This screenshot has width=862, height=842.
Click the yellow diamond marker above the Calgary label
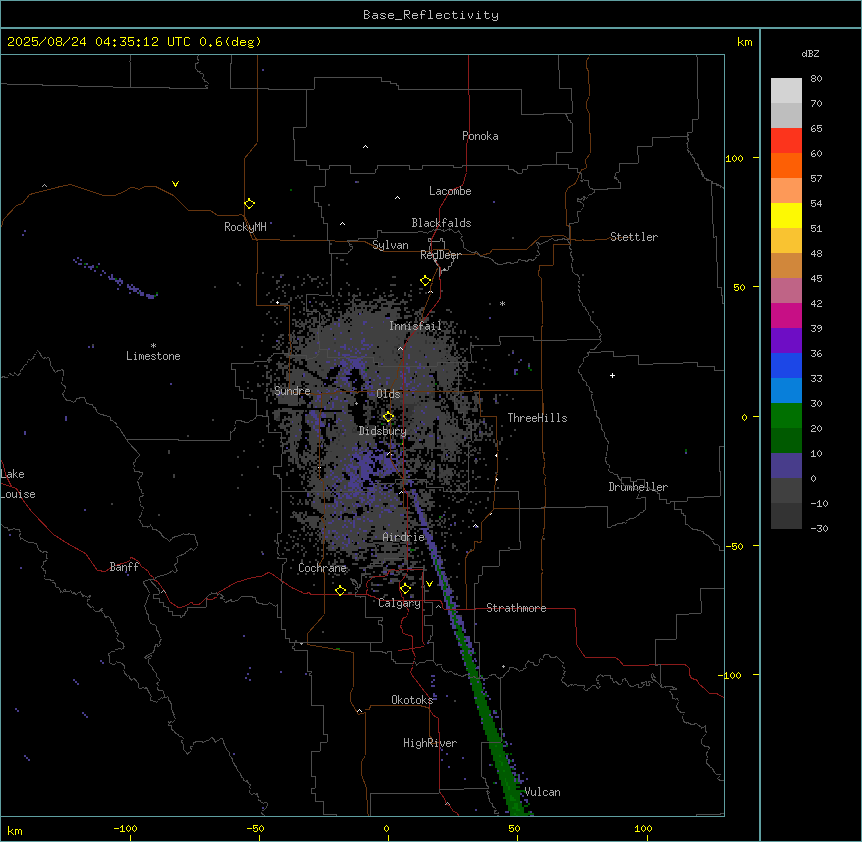click(405, 589)
